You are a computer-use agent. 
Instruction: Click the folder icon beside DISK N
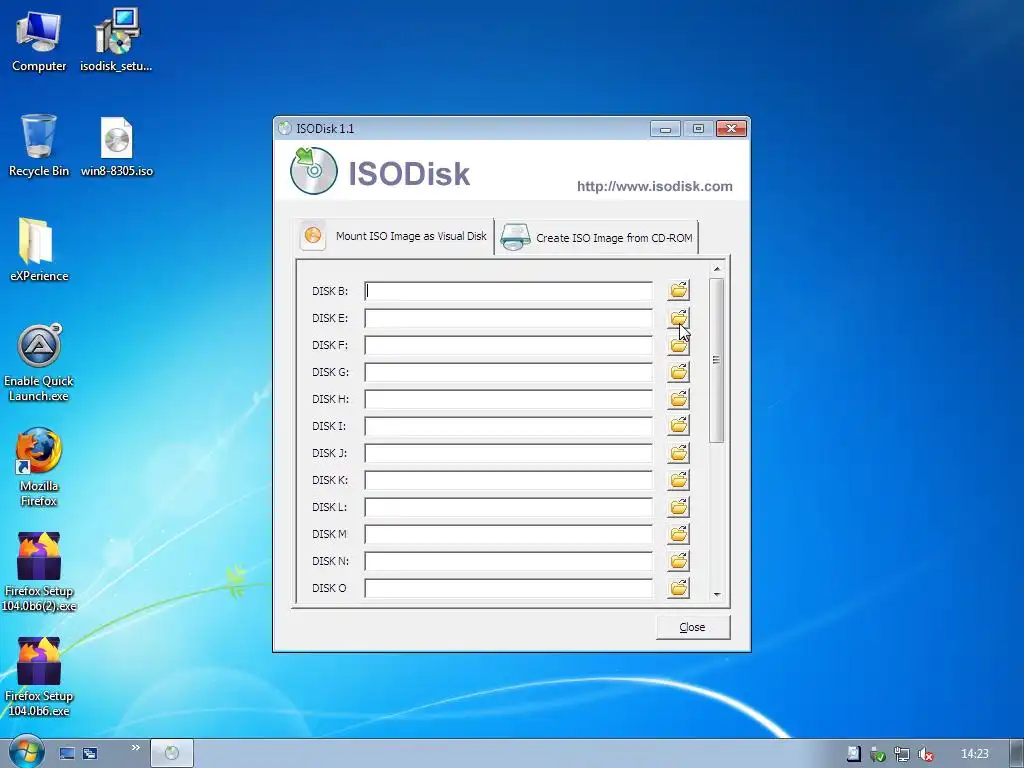pos(679,561)
